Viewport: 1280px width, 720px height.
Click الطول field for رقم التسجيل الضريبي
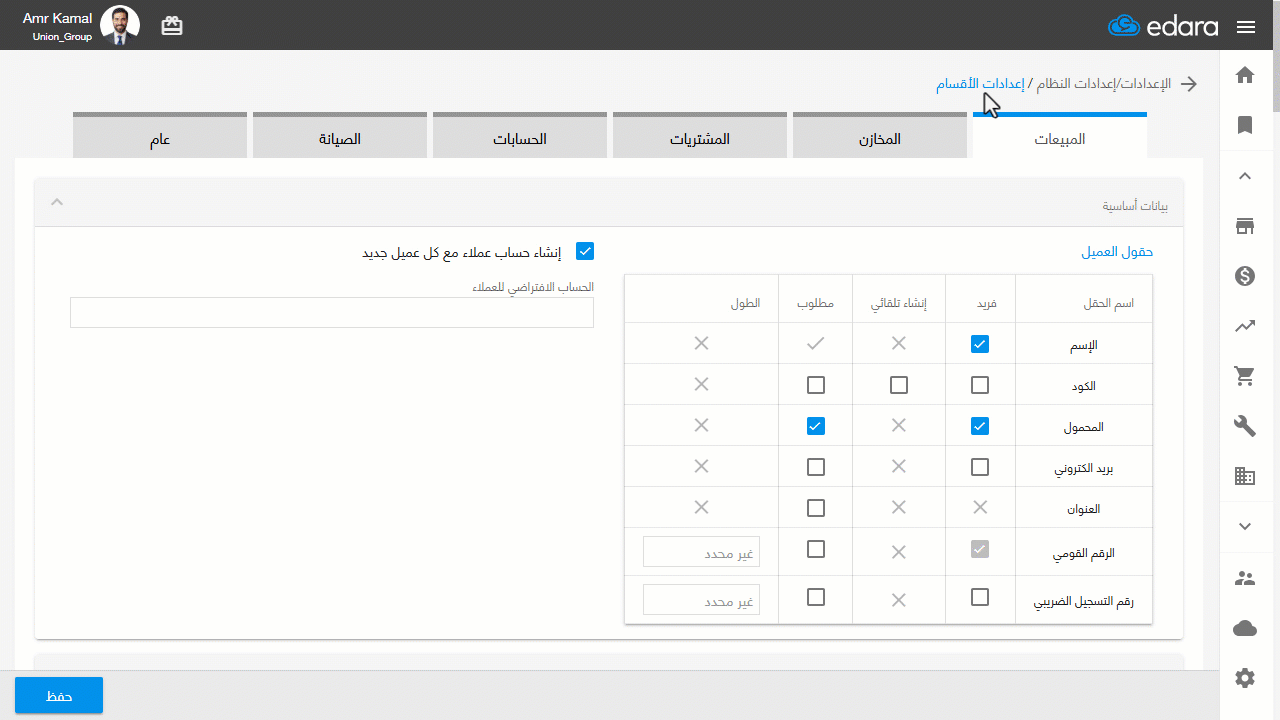click(701, 600)
